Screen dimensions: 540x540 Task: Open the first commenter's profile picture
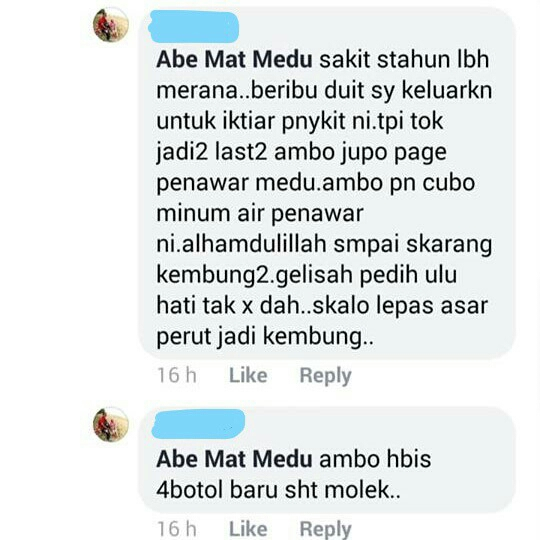coord(111,25)
